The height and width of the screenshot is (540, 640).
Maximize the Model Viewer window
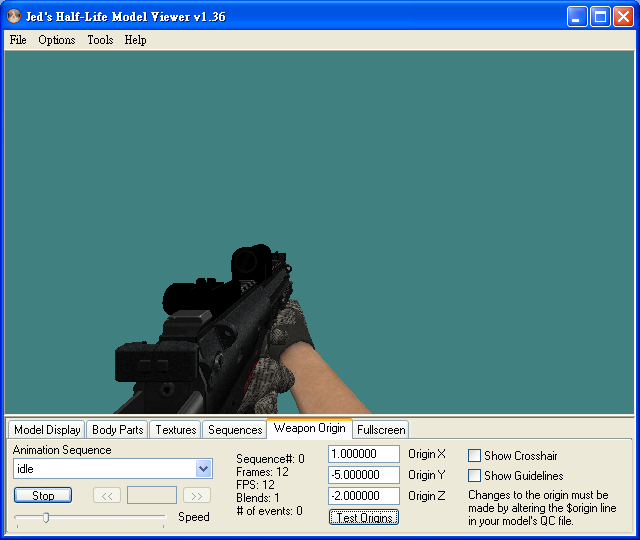pos(600,17)
